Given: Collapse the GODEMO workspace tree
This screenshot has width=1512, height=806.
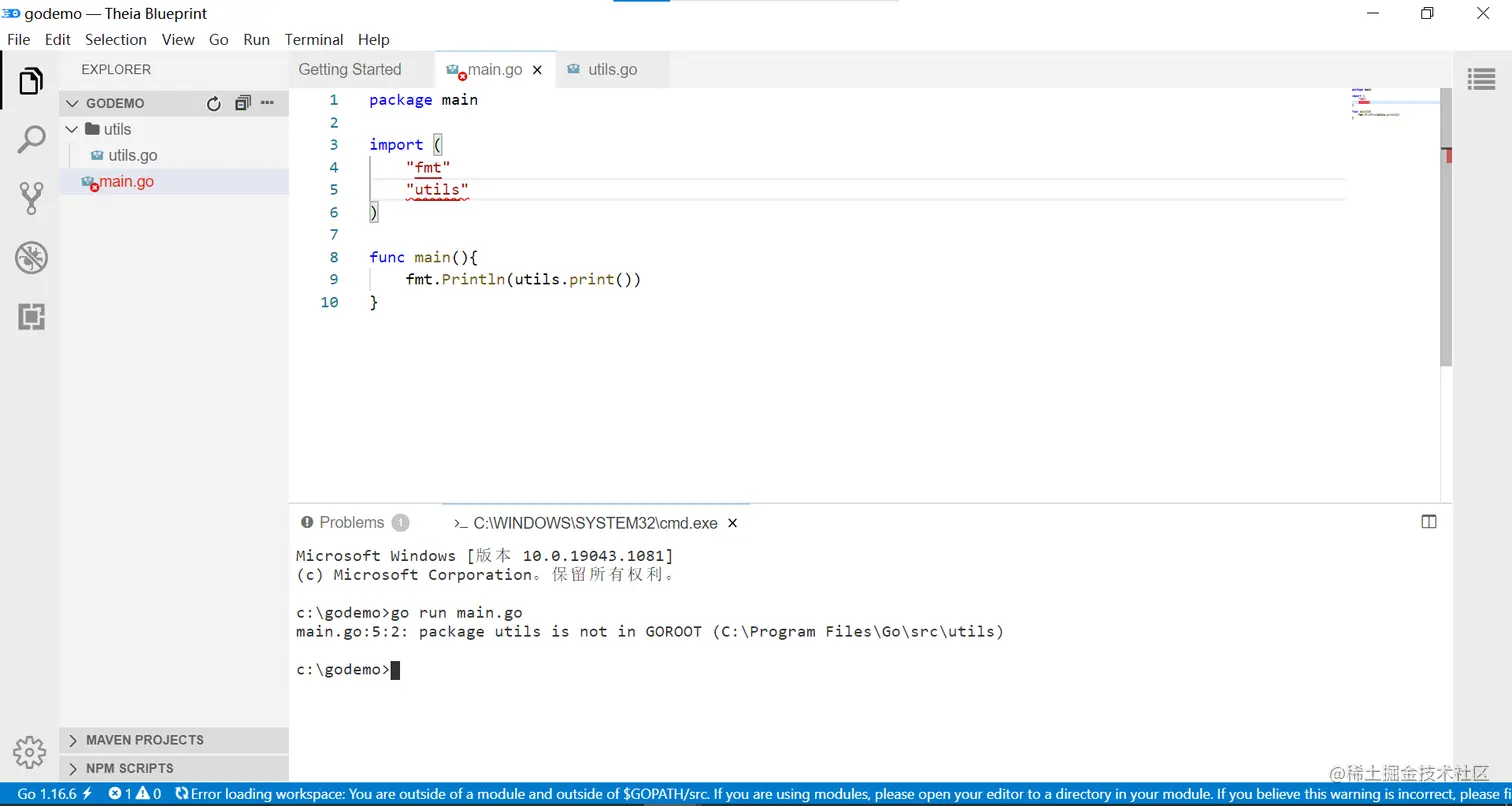Looking at the screenshot, I should pos(71,102).
